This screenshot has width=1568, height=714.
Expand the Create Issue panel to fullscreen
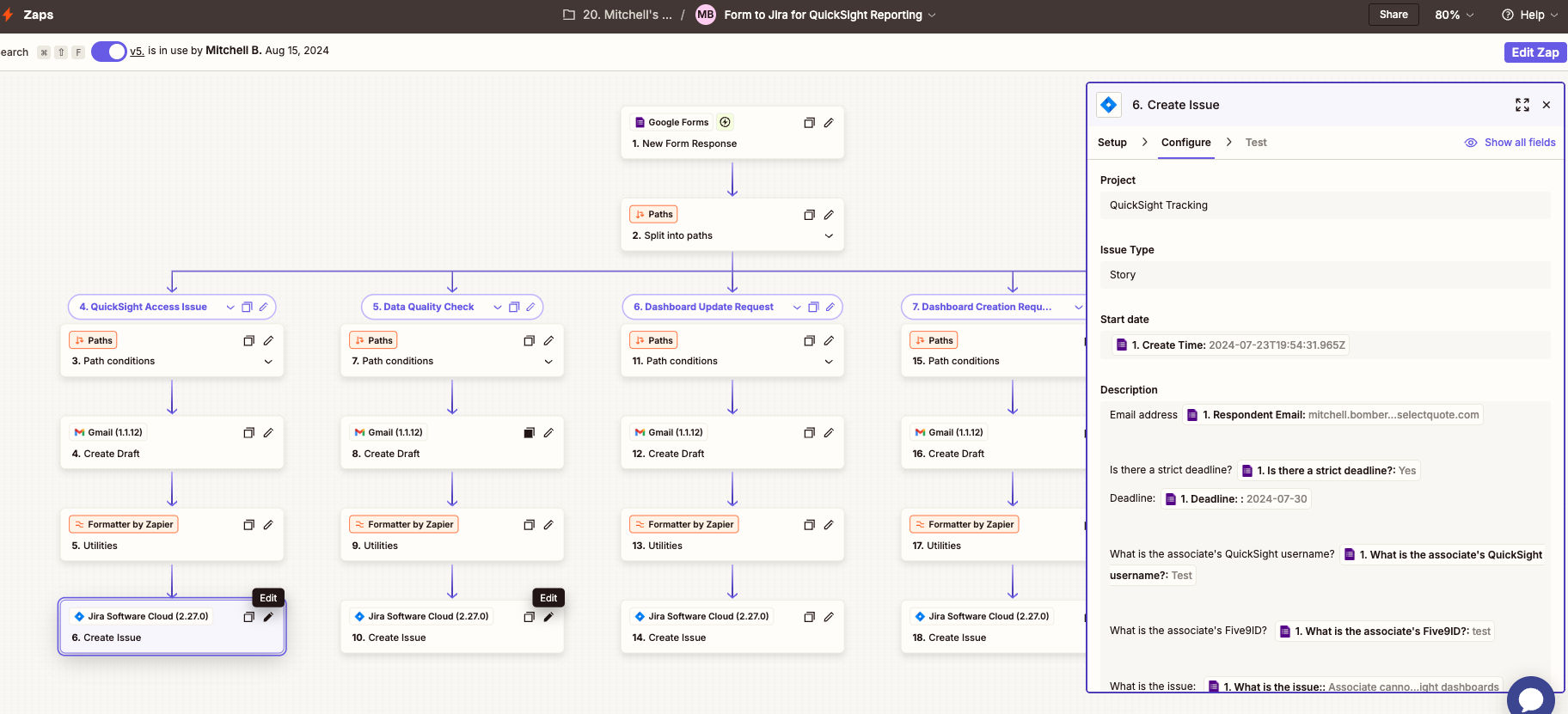[1522, 105]
